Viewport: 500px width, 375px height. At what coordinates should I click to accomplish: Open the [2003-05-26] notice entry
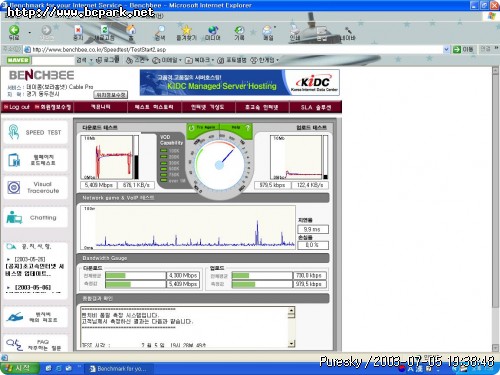click(35, 266)
